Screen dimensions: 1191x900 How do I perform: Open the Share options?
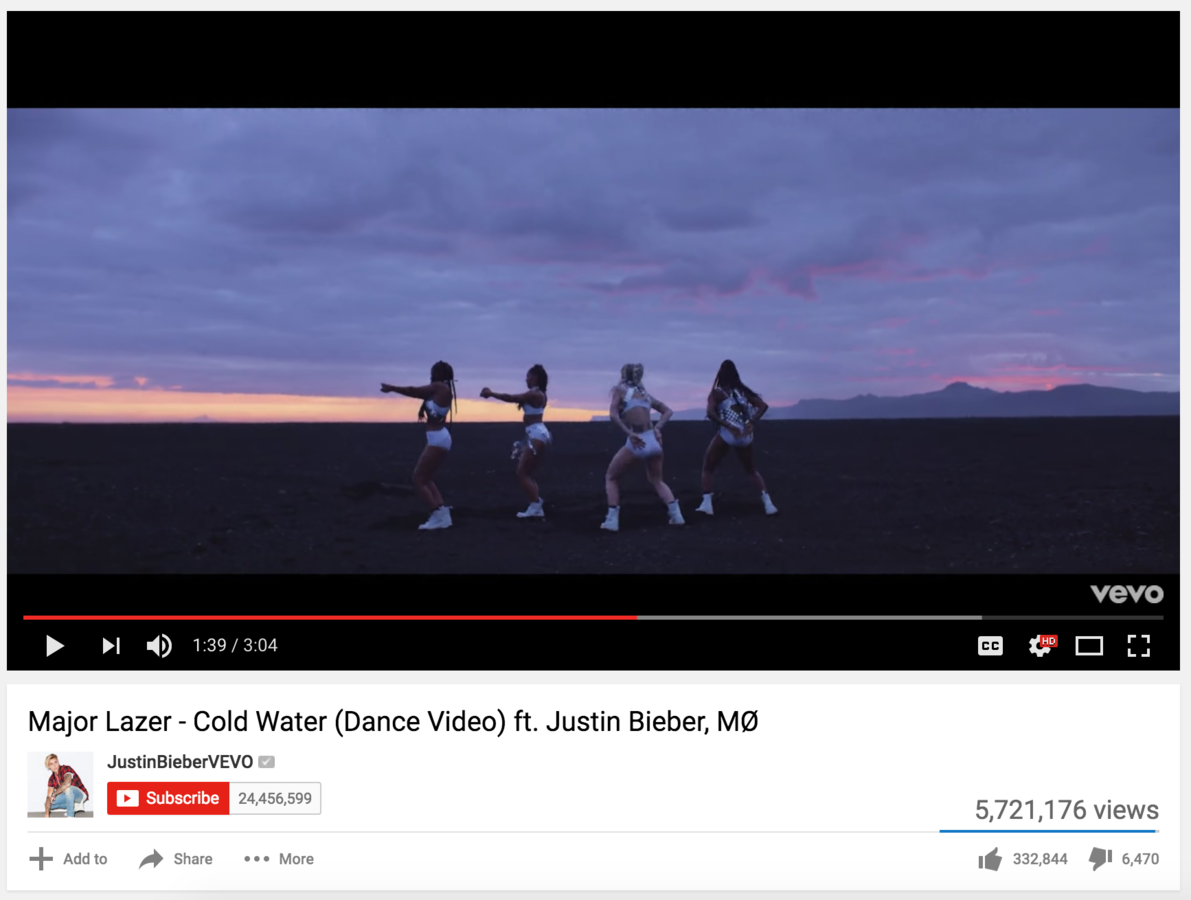point(175,859)
